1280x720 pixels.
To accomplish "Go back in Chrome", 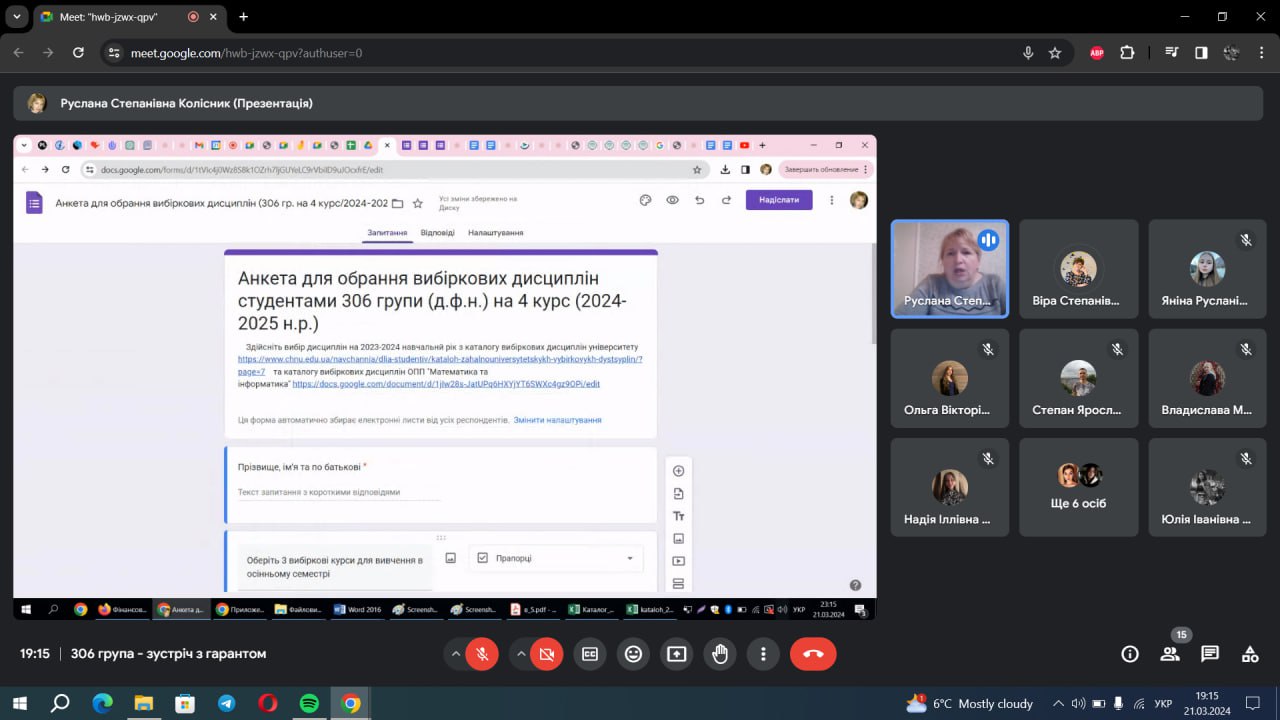I will tap(19, 53).
